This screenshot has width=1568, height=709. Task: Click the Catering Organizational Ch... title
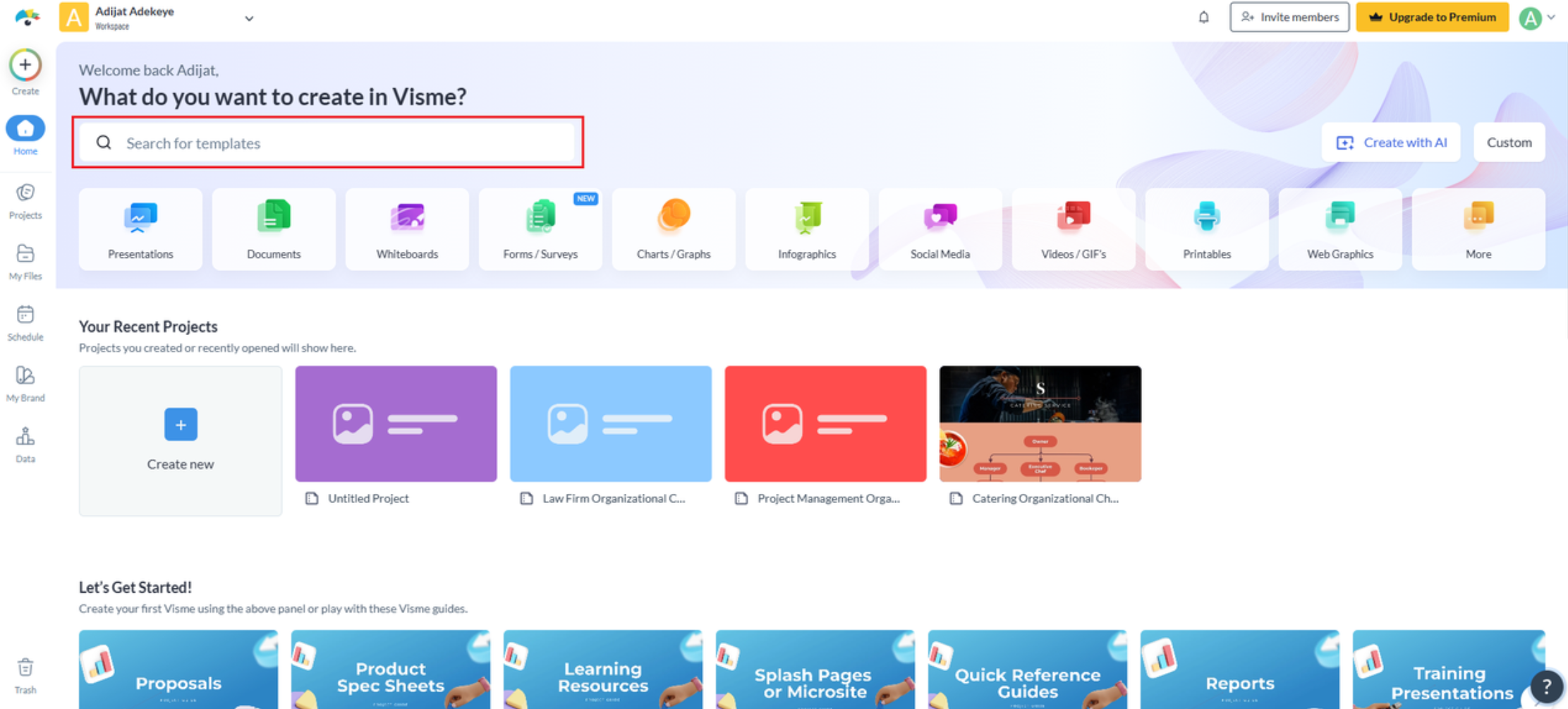[1045, 498]
